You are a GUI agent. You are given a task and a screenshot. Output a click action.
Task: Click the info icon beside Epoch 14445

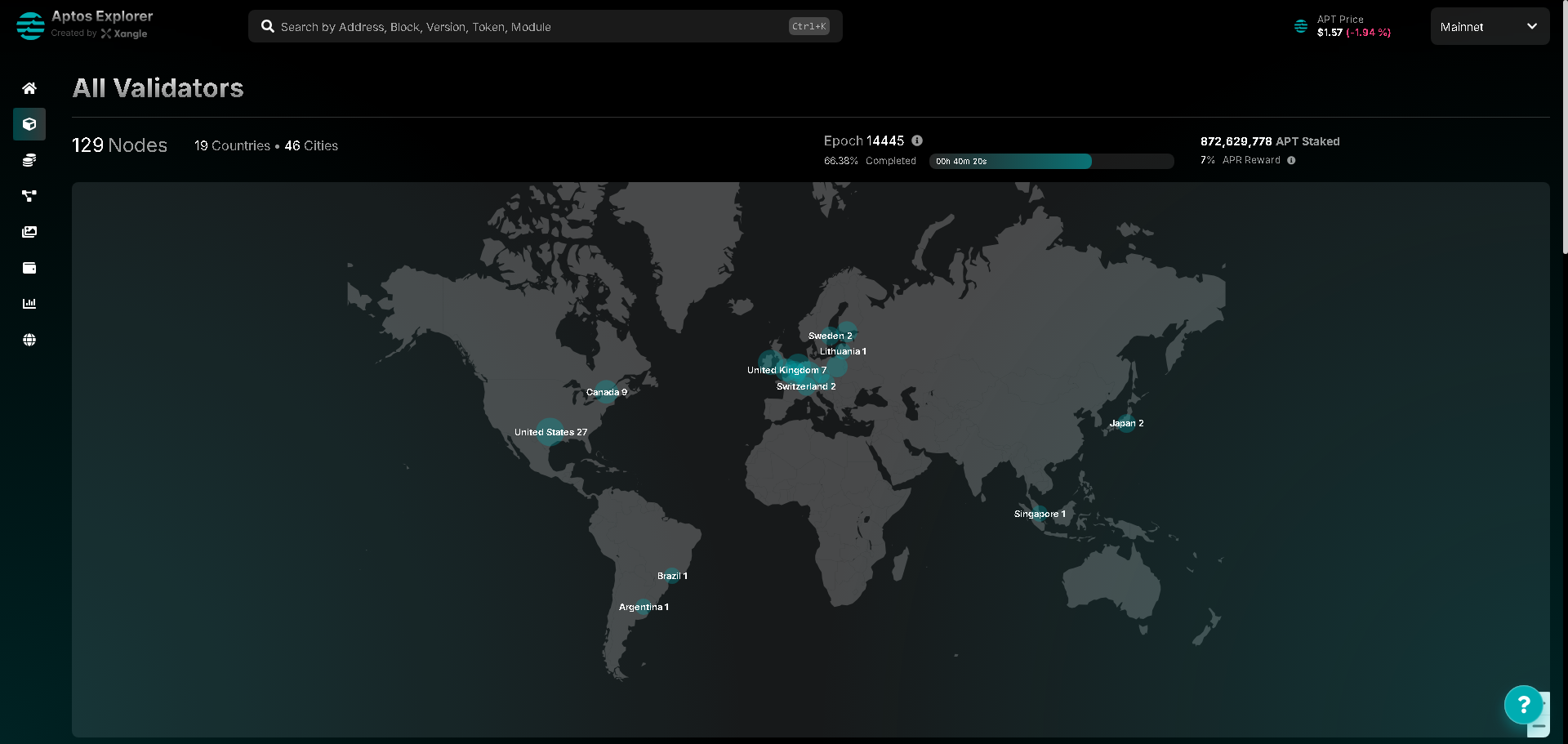tap(917, 140)
